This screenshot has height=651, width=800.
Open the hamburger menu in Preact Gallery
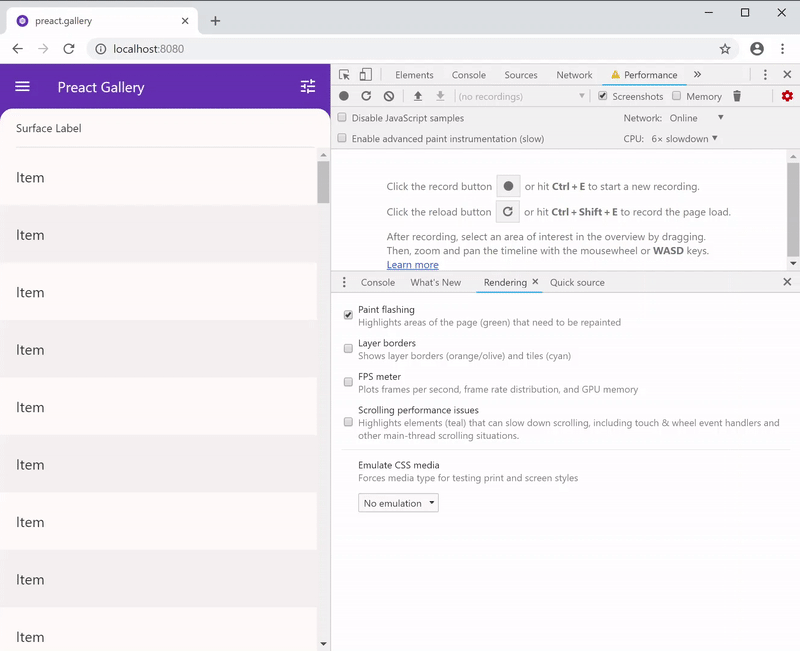click(22, 87)
